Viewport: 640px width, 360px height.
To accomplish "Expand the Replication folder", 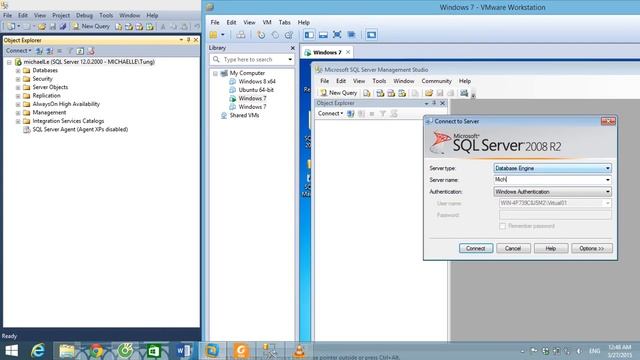I will tap(18, 96).
